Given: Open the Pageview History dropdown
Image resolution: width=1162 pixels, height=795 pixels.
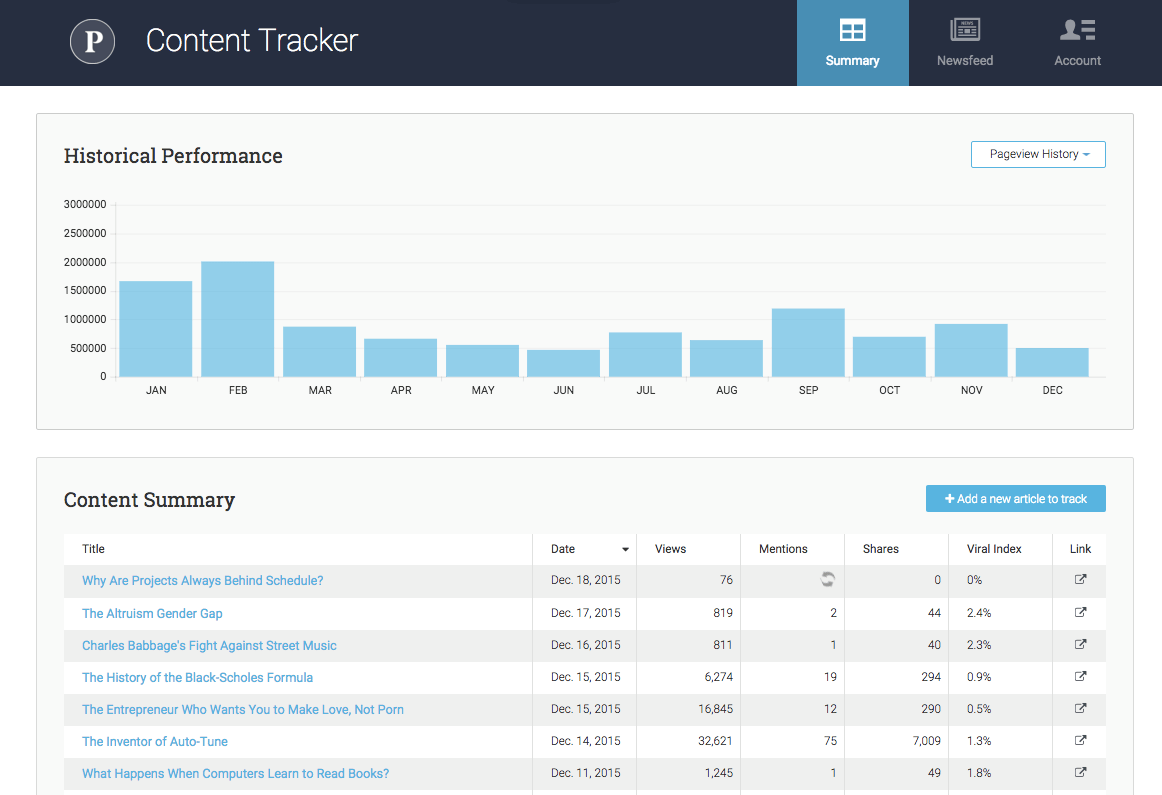Looking at the screenshot, I should coord(1038,154).
